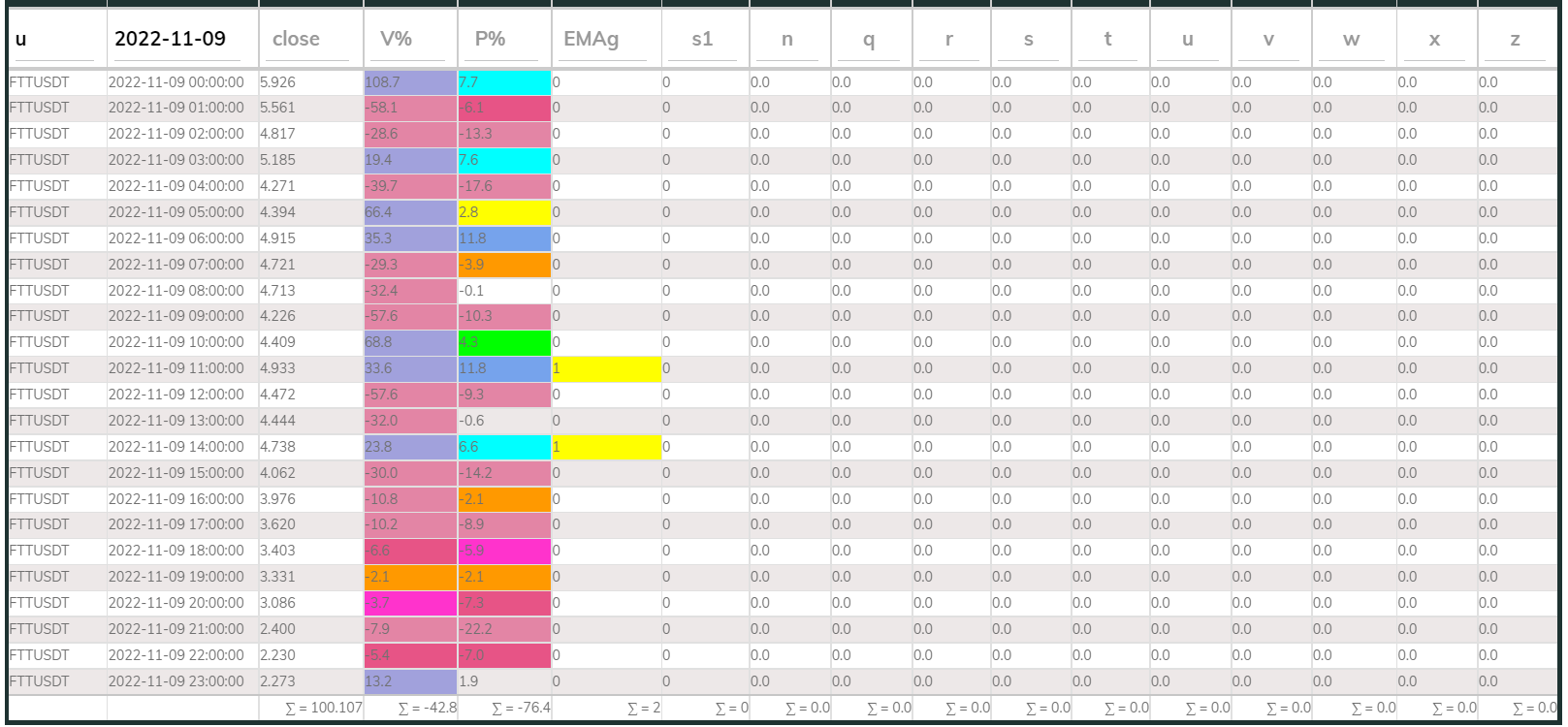
Task: Select the 2022-11-09 23:00:00 timestamp cell
Action: (176, 681)
